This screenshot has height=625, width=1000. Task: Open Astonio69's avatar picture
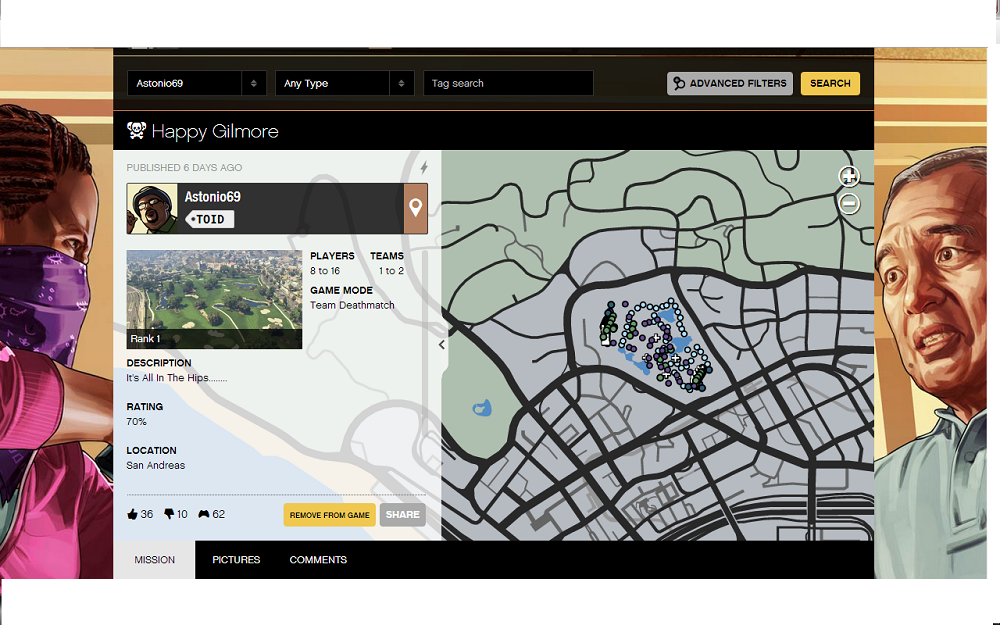coord(152,208)
